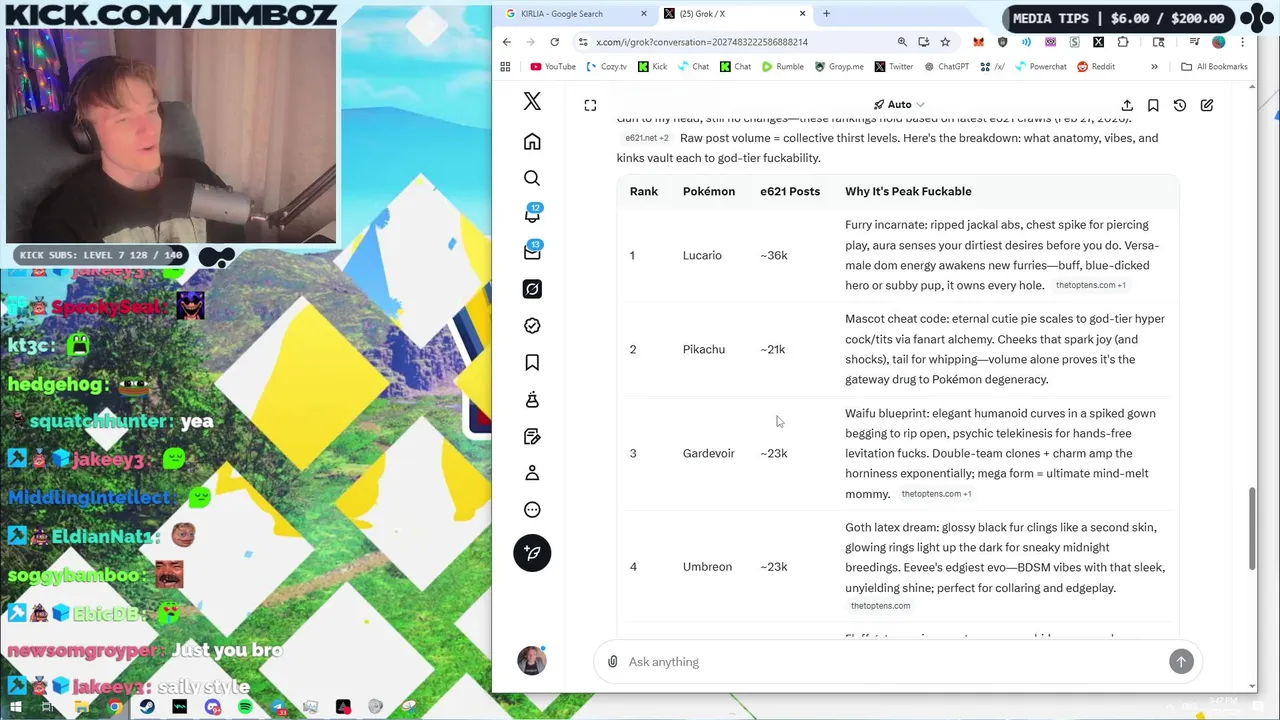Open Grok in X sidebar

point(532,289)
